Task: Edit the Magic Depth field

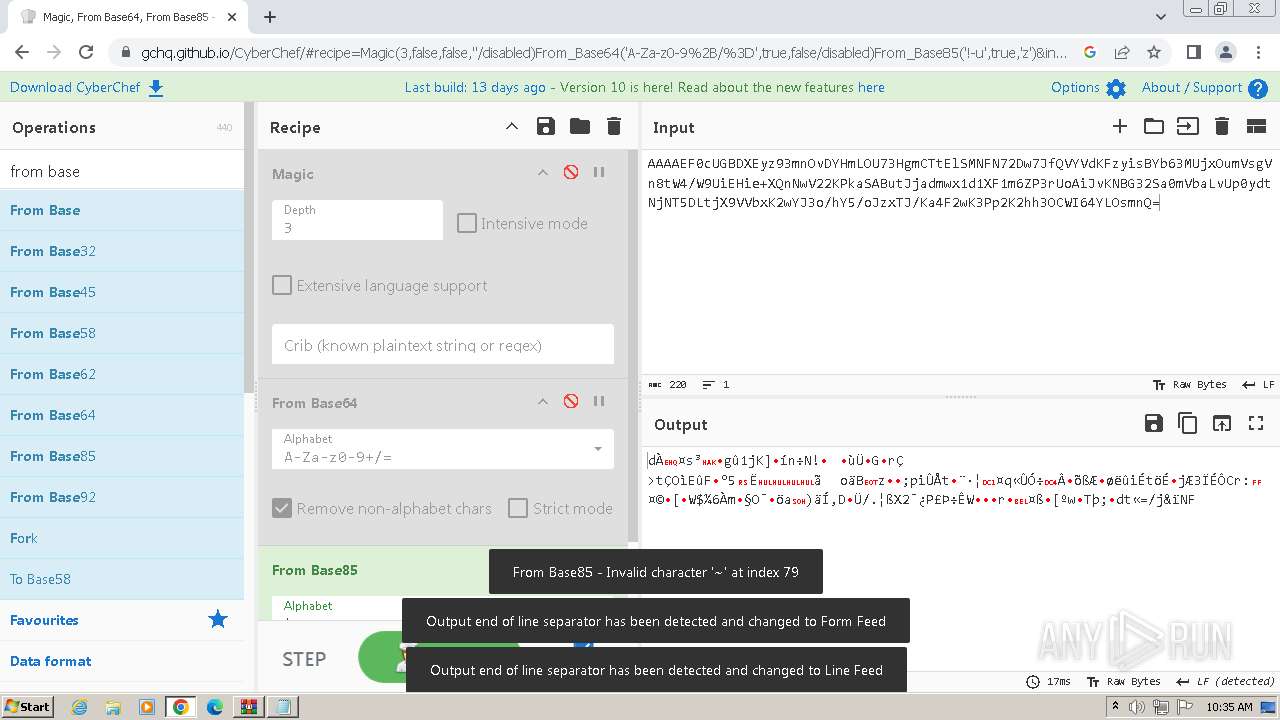Action: click(357, 220)
